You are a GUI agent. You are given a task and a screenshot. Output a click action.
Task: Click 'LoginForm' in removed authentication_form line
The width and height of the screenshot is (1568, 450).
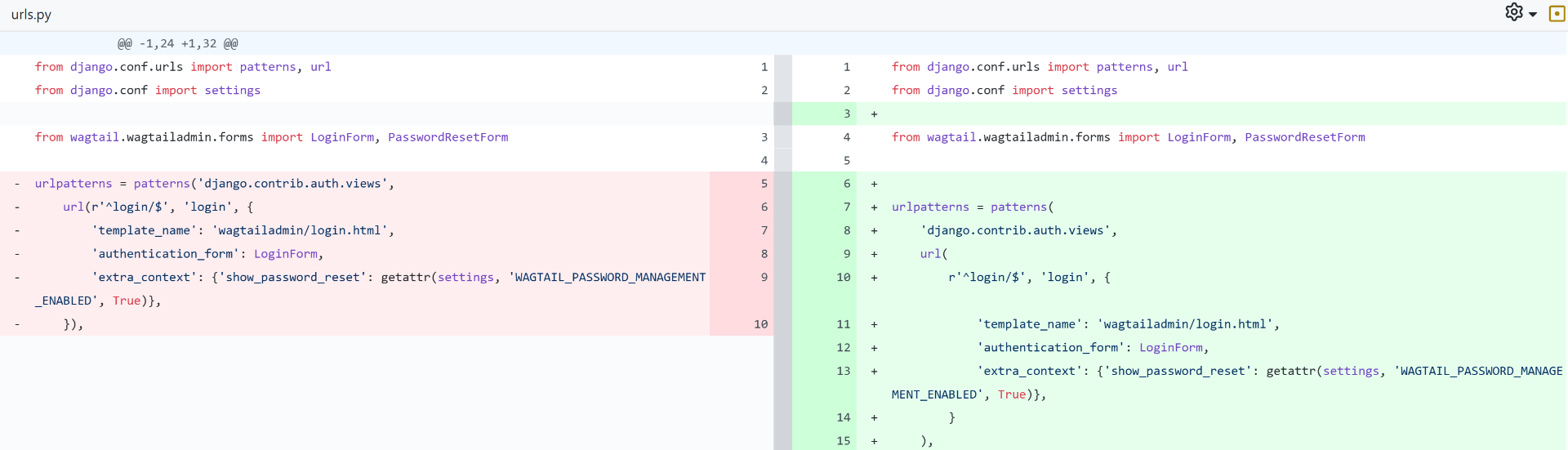click(x=285, y=254)
